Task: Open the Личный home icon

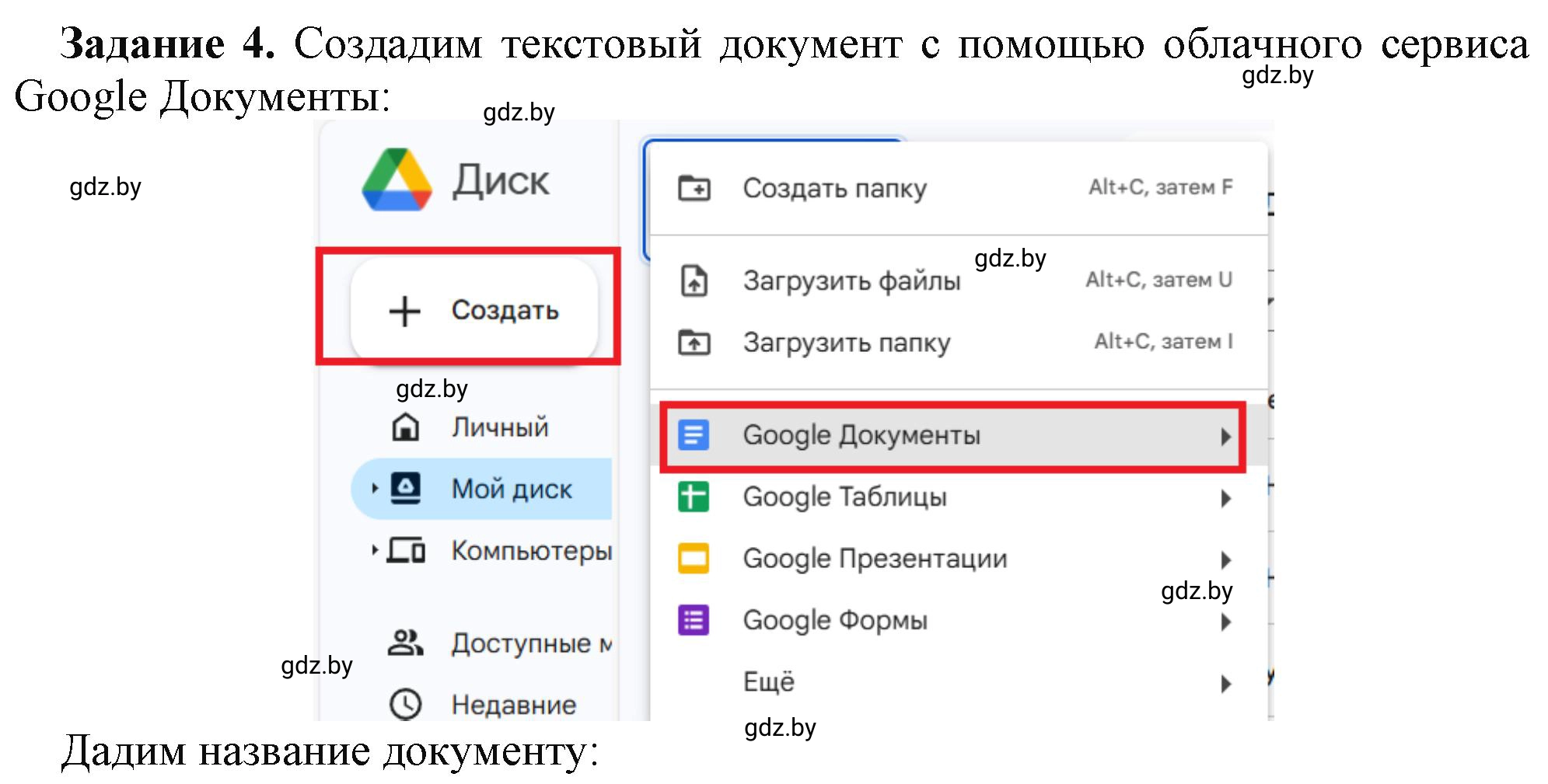Action: tap(405, 427)
